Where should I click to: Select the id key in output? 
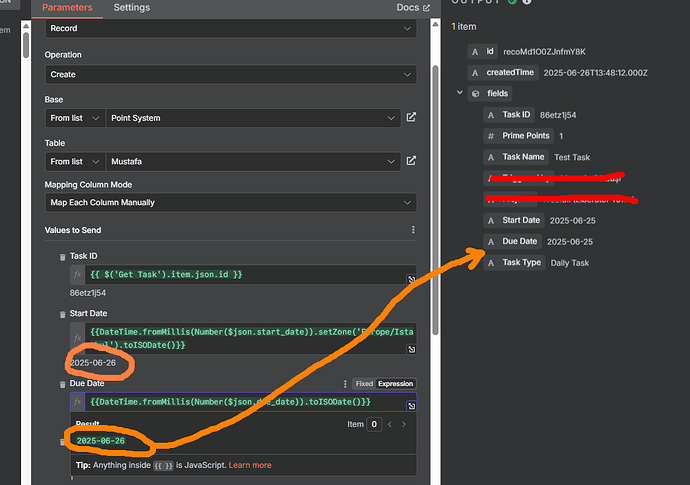pos(483,51)
